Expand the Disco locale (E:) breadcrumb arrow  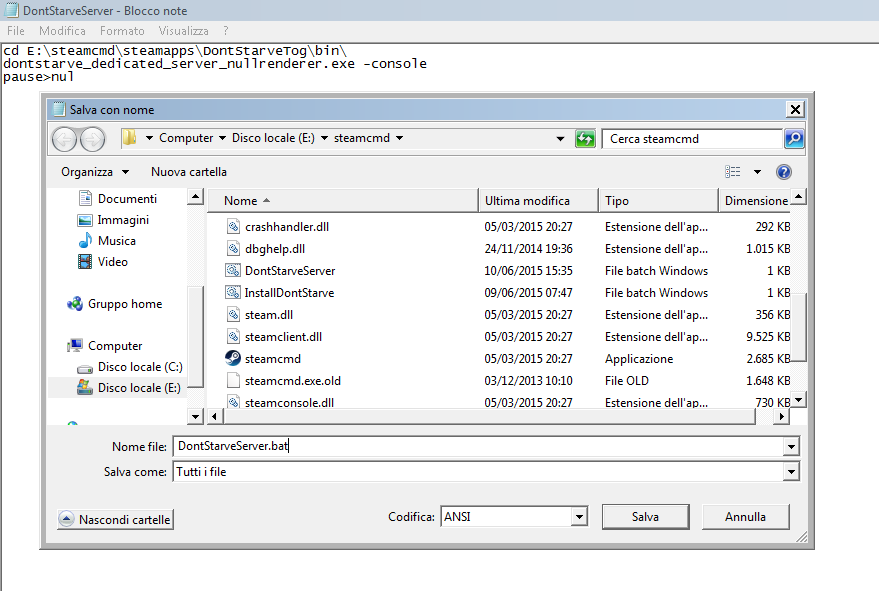324,138
